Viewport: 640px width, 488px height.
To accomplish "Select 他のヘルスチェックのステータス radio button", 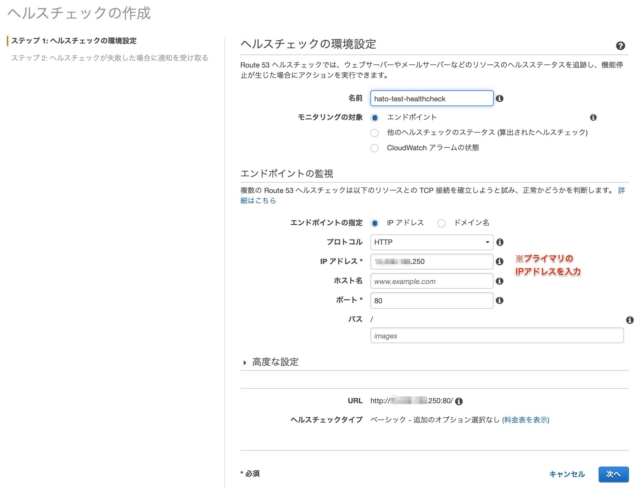I will point(374,133).
